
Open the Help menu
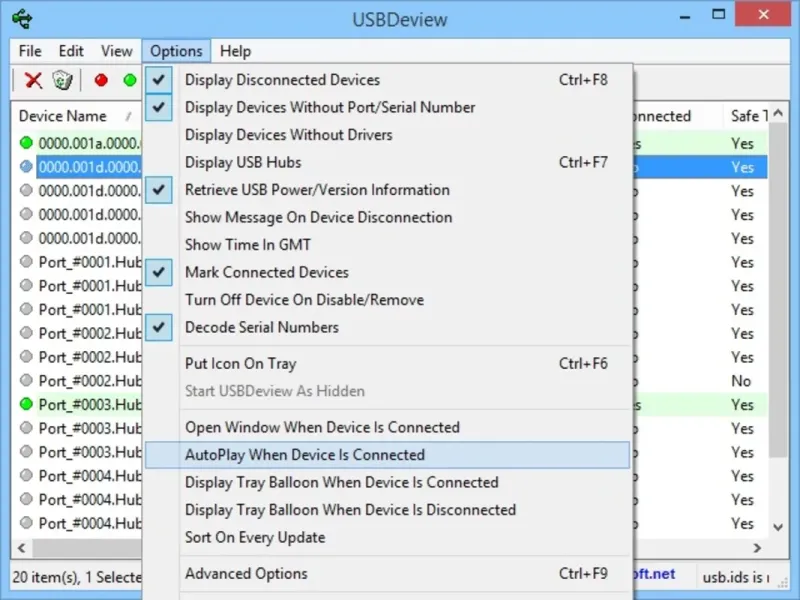pos(235,51)
